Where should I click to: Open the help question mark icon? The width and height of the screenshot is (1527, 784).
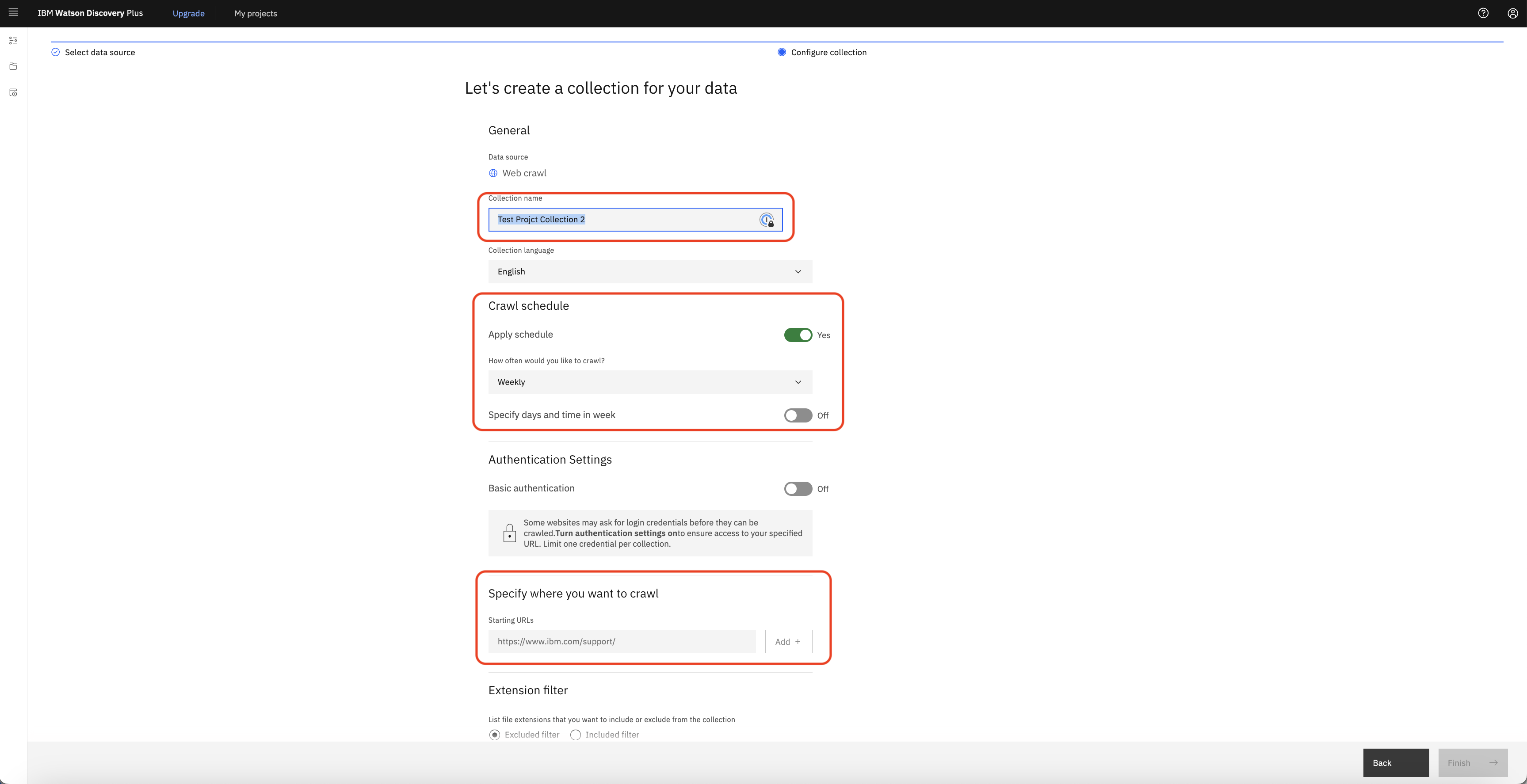(1483, 13)
